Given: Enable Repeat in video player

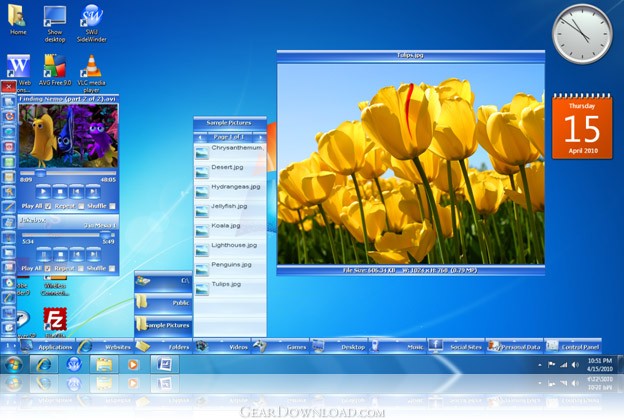Looking at the screenshot, I should (x=81, y=206).
